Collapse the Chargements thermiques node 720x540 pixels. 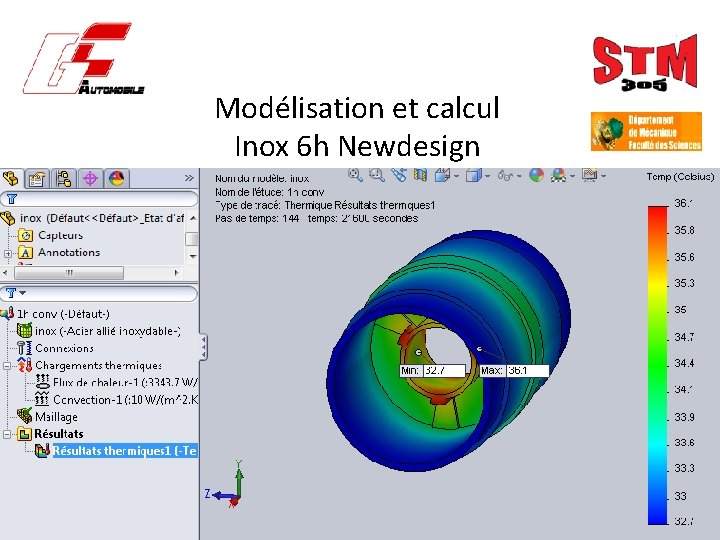7,366
